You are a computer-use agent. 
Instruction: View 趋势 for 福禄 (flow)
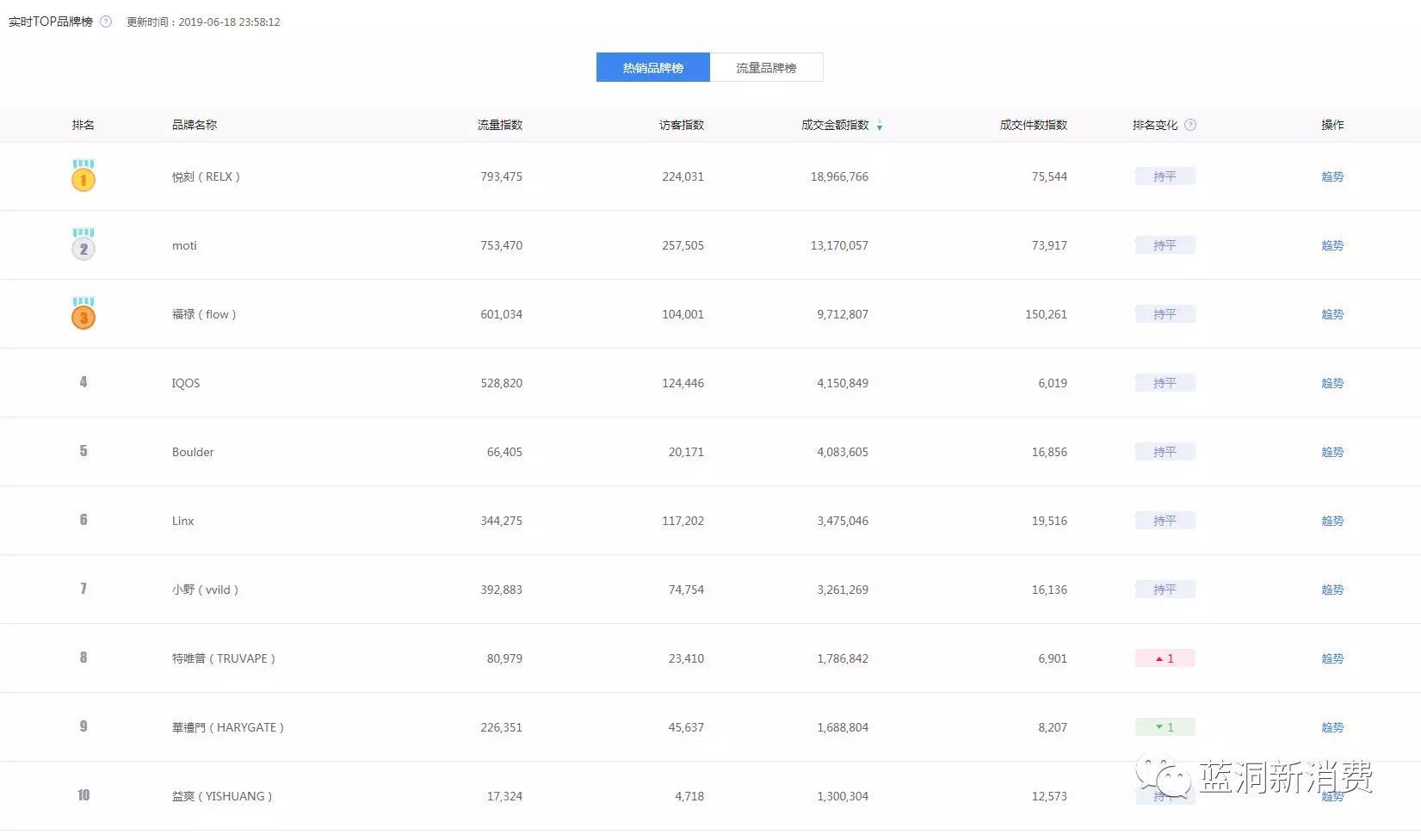tap(1332, 314)
